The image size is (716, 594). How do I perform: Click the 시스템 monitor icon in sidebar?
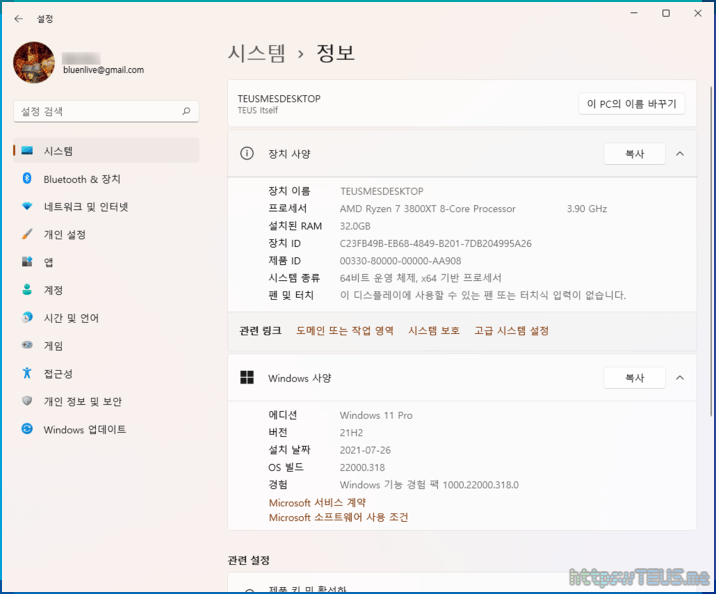pos(27,151)
